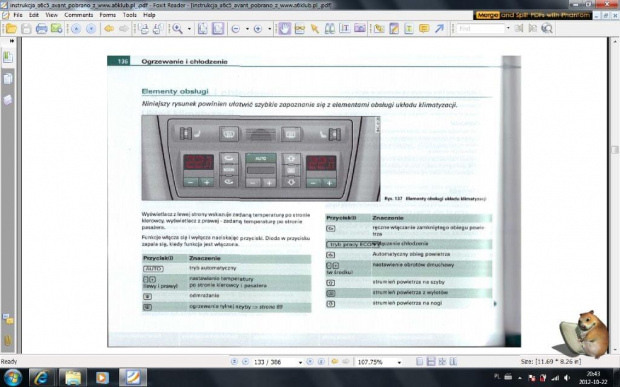
Task: Click the vertical scrollbar on right
Action: tap(615, 194)
